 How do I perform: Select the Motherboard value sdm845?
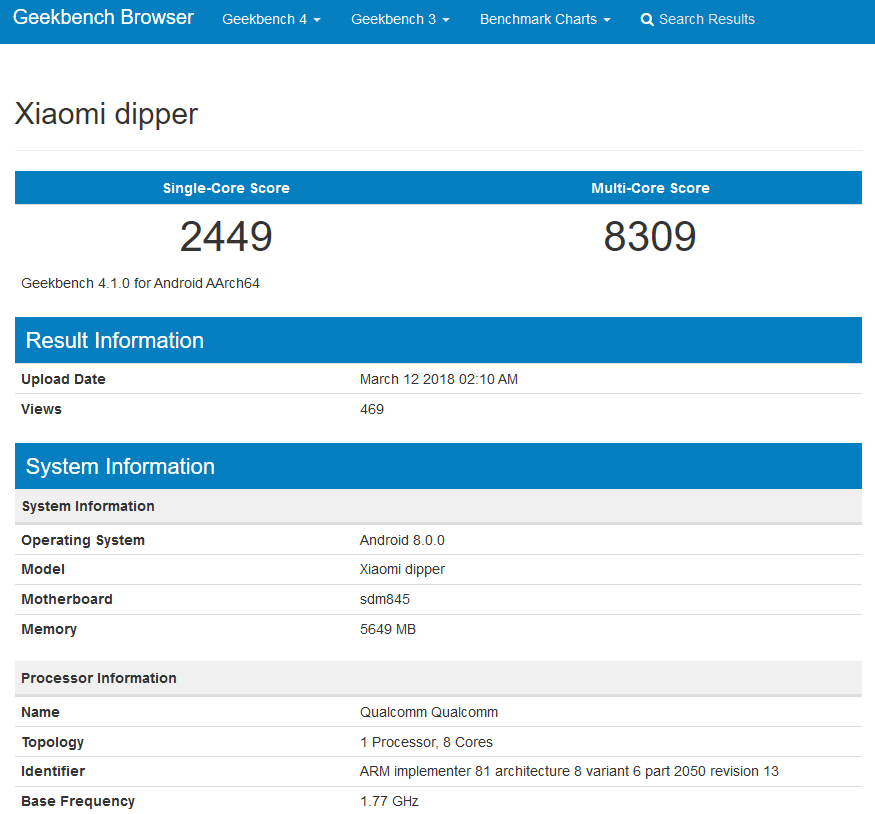tap(384, 600)
